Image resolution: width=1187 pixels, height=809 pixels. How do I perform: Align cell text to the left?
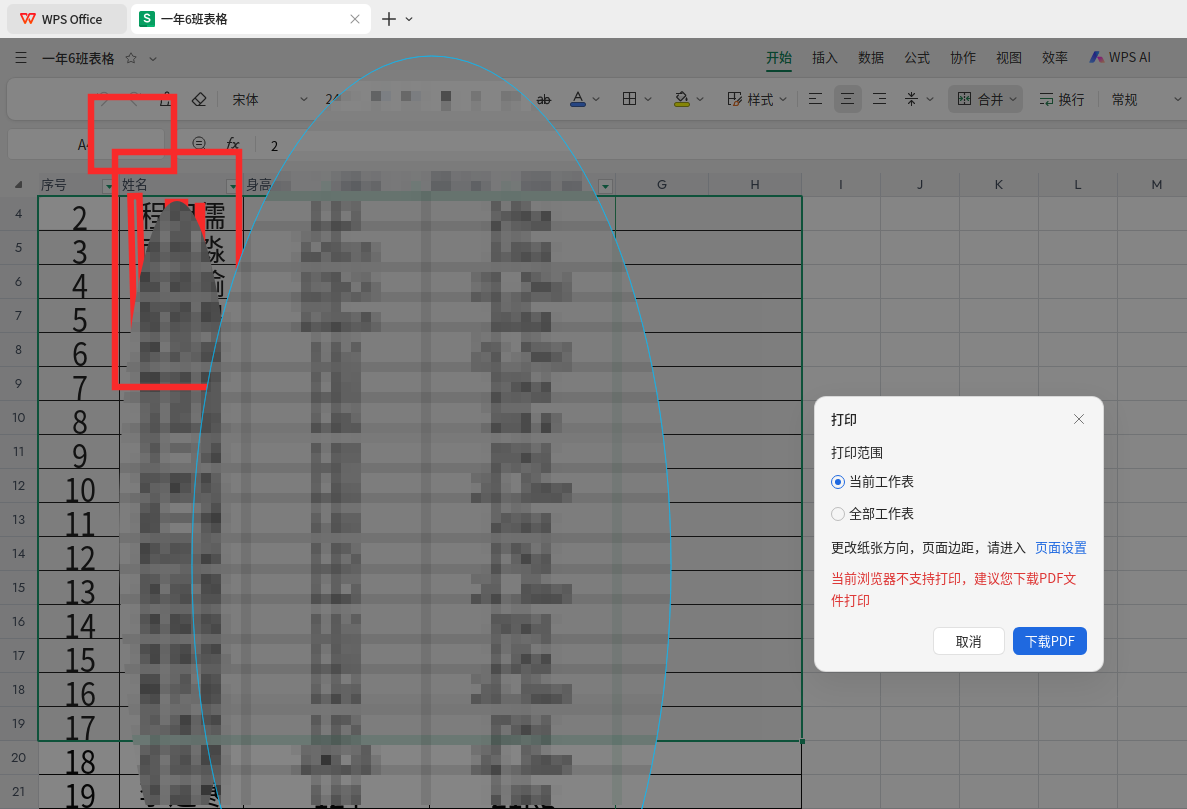pos(815,99)
